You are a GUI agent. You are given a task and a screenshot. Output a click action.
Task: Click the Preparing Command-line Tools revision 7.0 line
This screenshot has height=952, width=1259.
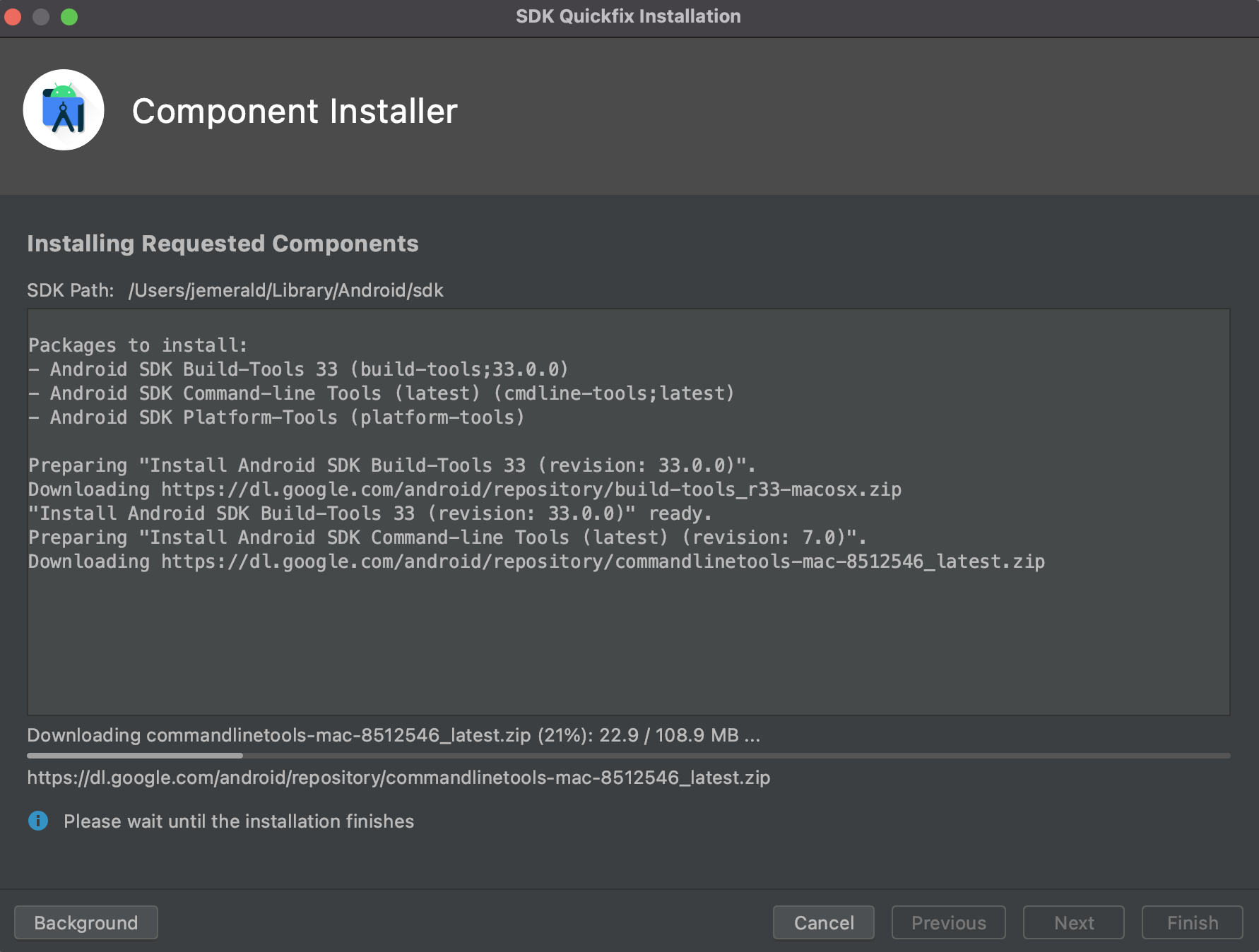[x=447, y=537]
